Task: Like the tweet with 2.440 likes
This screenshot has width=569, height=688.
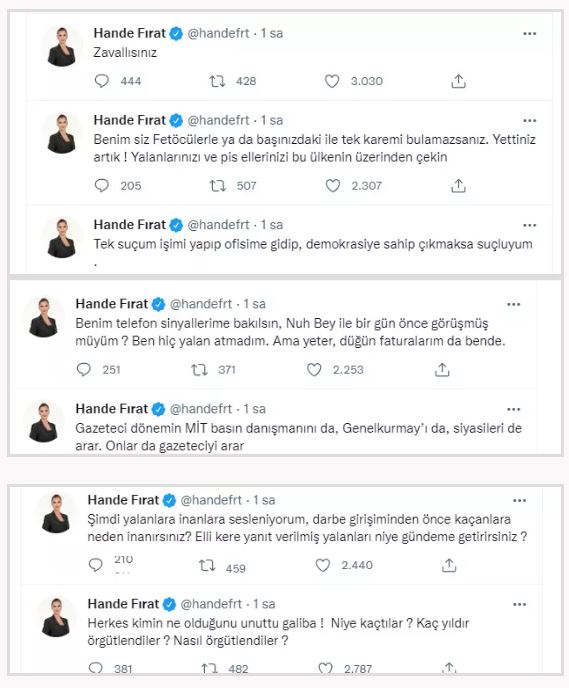Action: click(x=323, y=565)
